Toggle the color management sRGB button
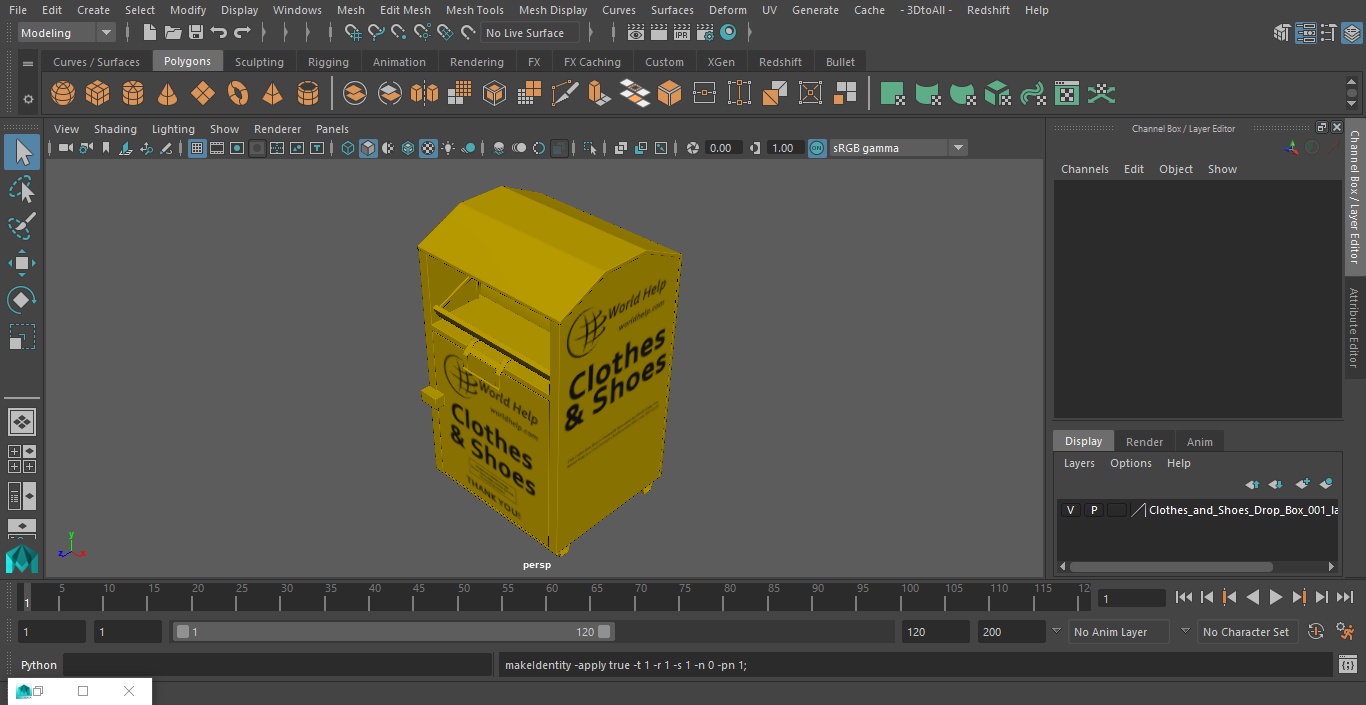 [x=817, y=148]
